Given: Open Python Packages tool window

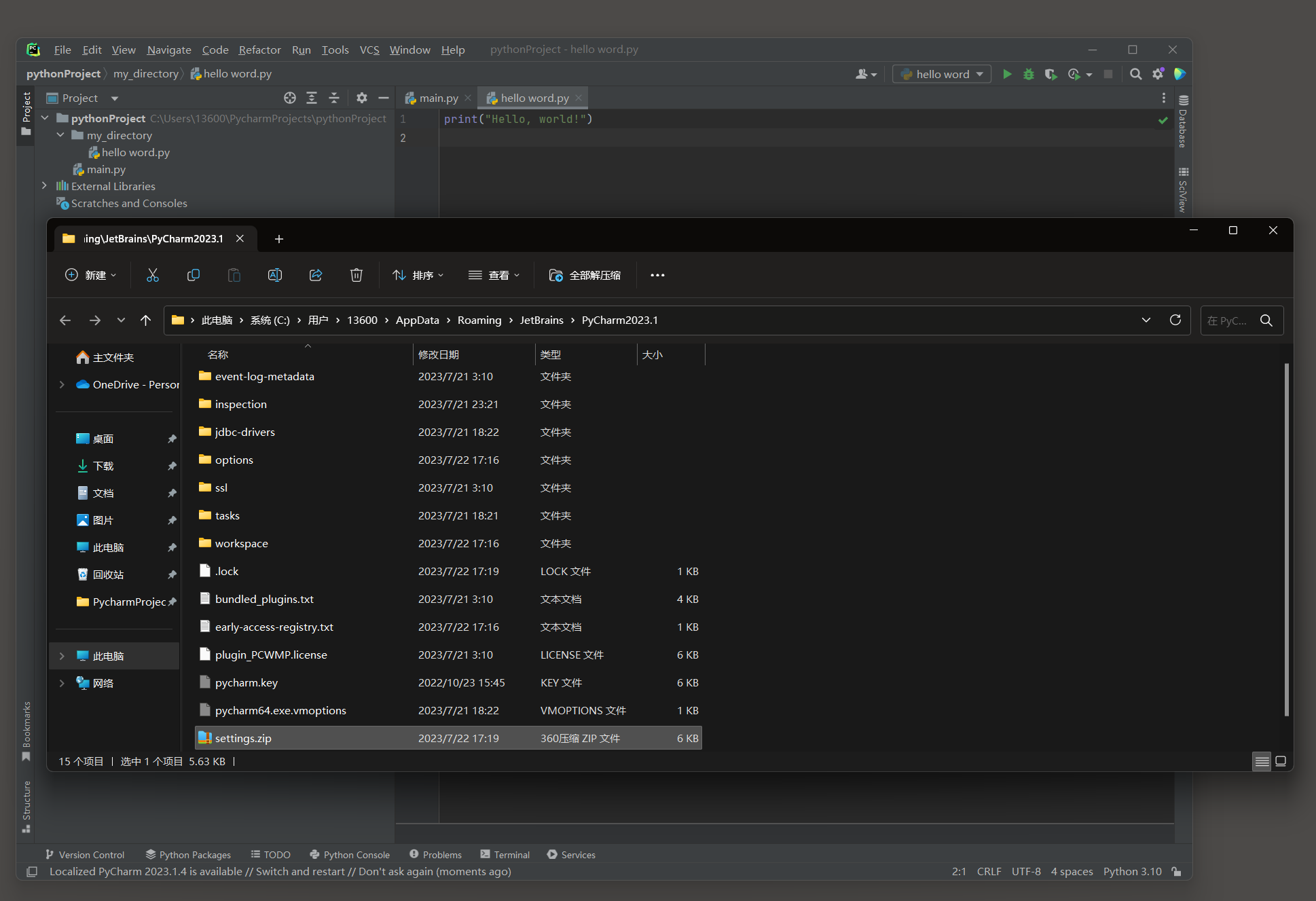Looking at the screenshot, I should point(189,855).
